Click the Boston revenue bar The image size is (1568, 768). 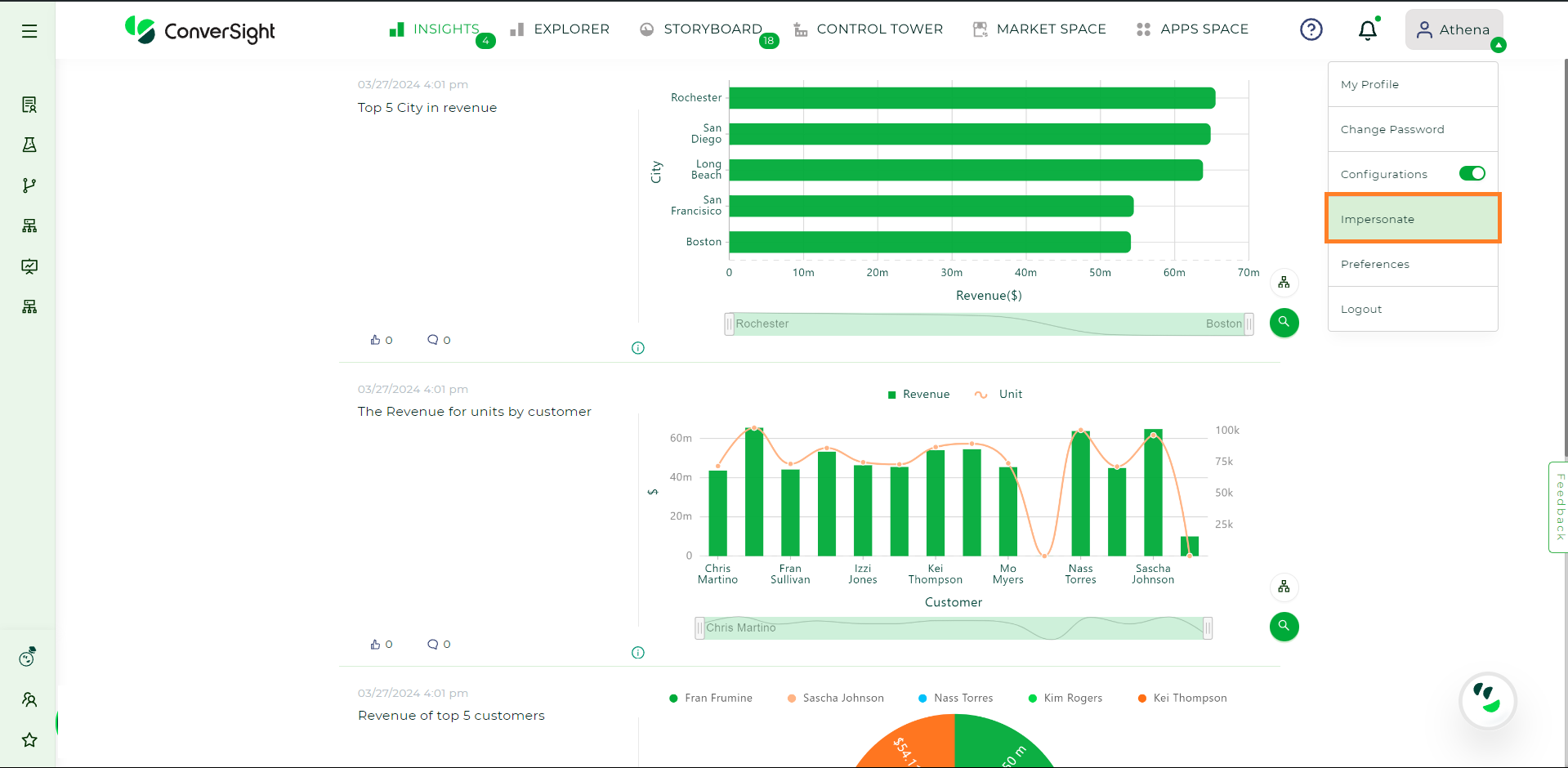pos(930,242)
